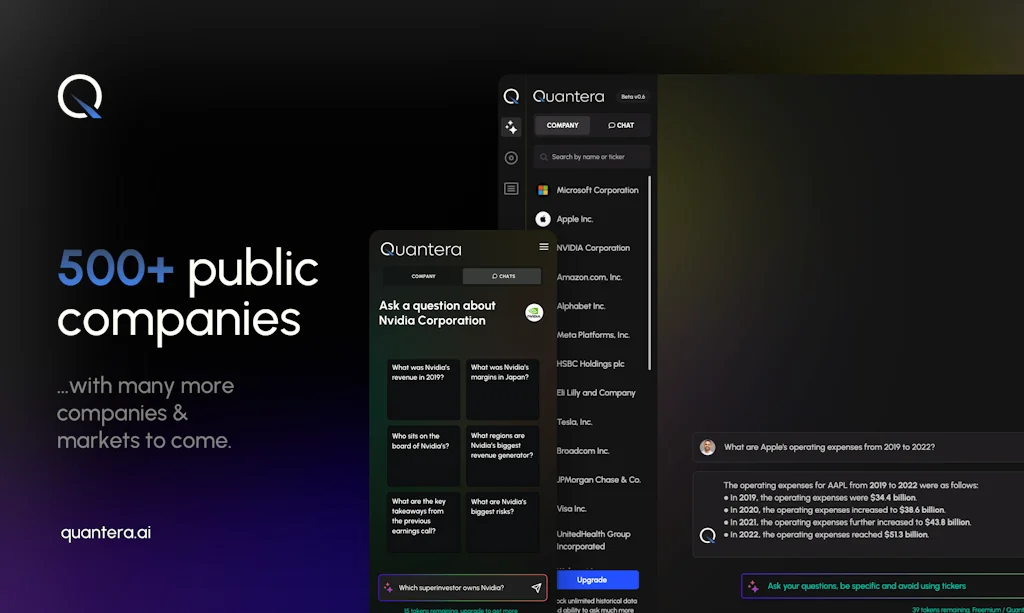
Task: Expand the circle target icon in the sidebar
Action: pyautogui.click(x=511, y=157)
